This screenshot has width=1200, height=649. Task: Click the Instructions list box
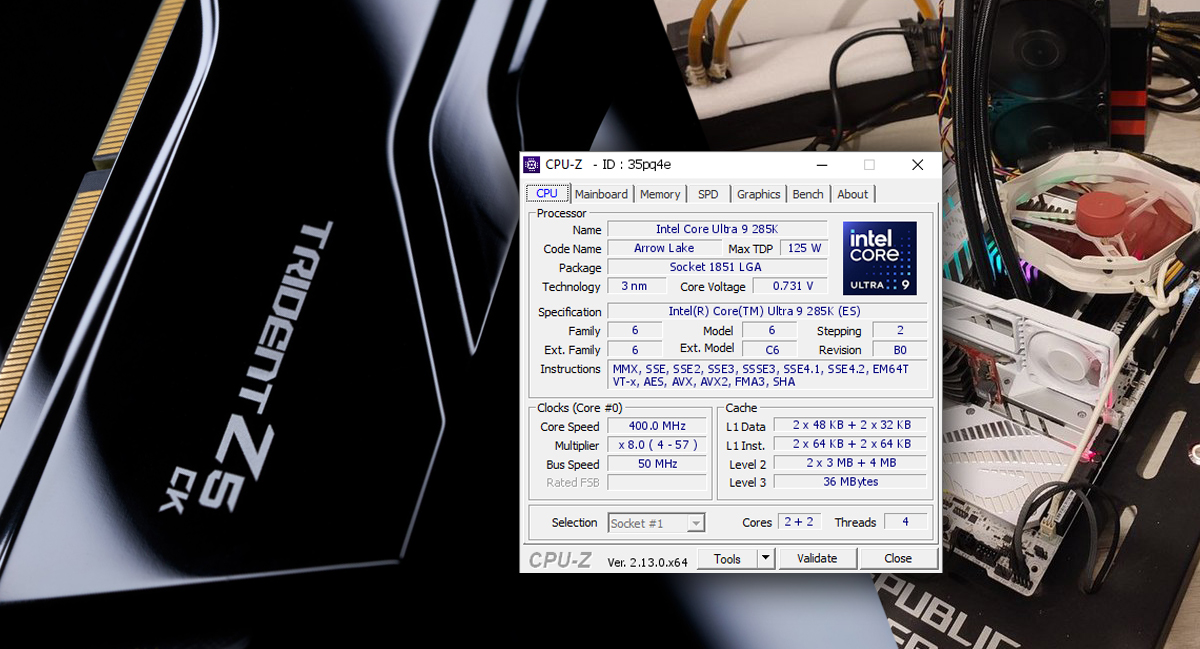point(766,375)
